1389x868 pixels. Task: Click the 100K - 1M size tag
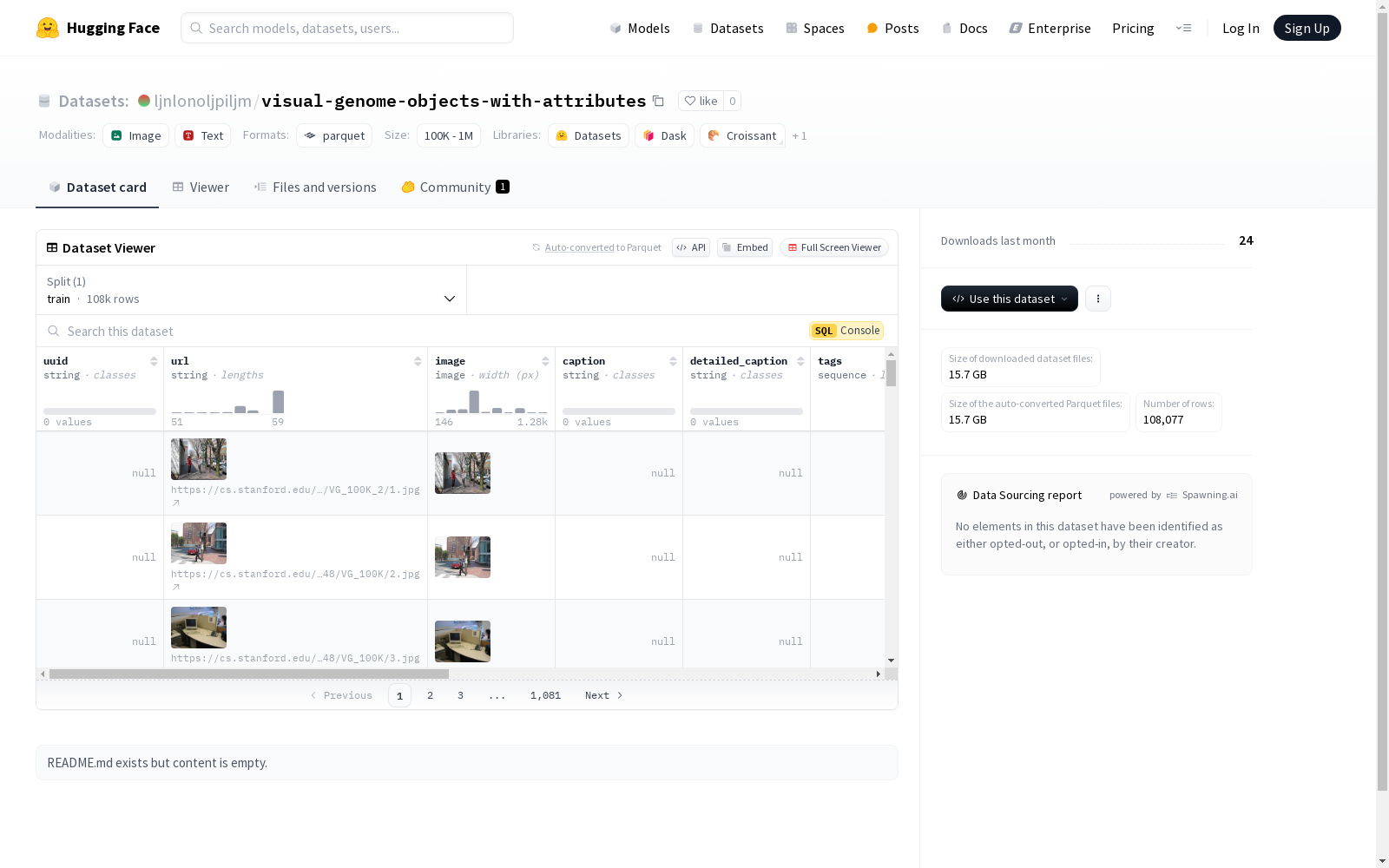[449, 135]
